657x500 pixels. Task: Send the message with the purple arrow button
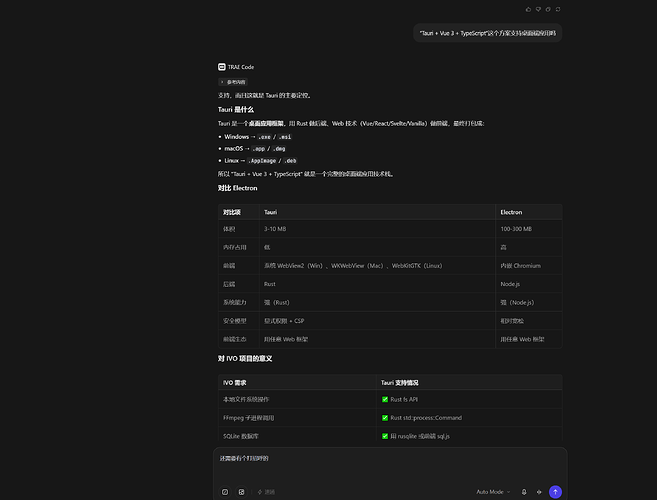555,492
